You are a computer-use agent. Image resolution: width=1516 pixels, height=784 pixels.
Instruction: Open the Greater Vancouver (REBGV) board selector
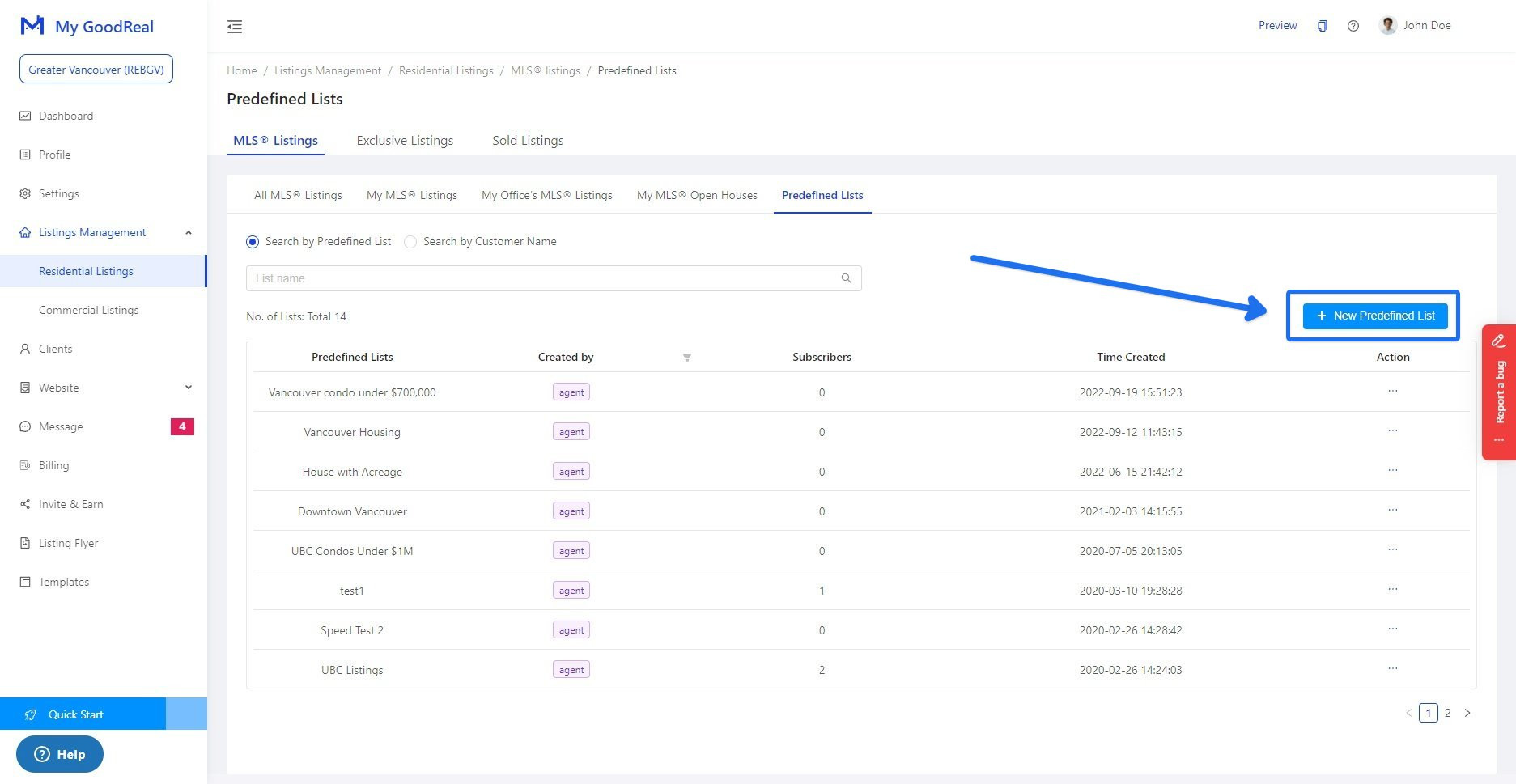[x=96, y=70]
